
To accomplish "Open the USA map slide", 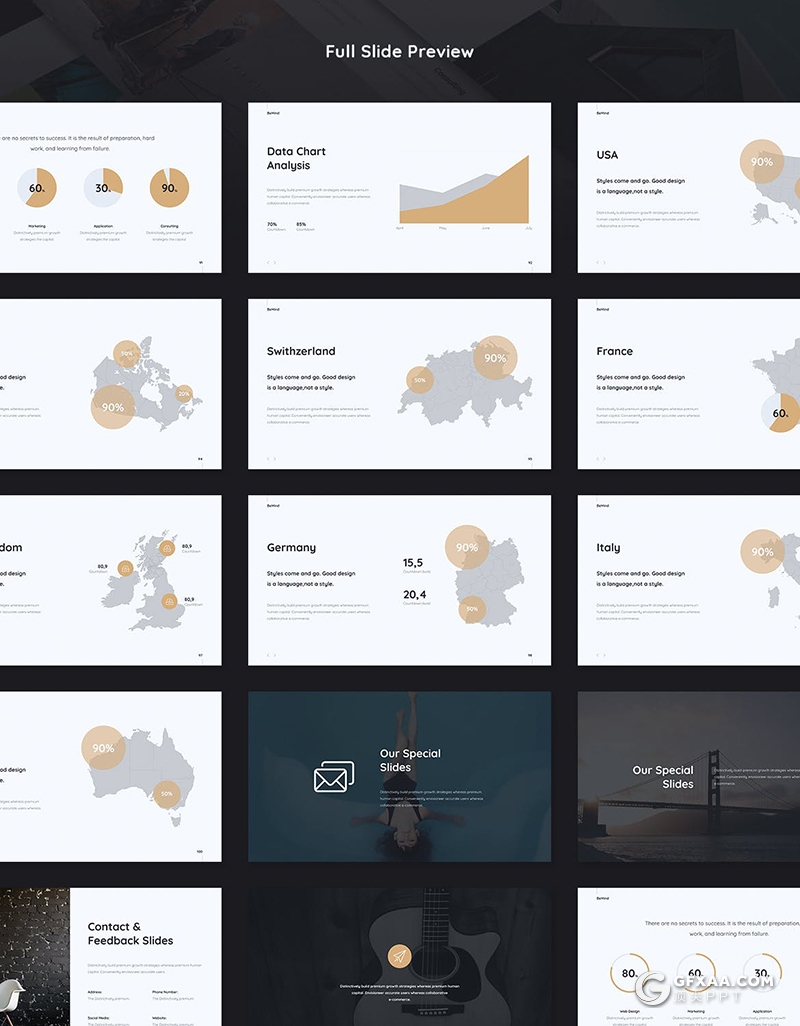I will 688,187.
